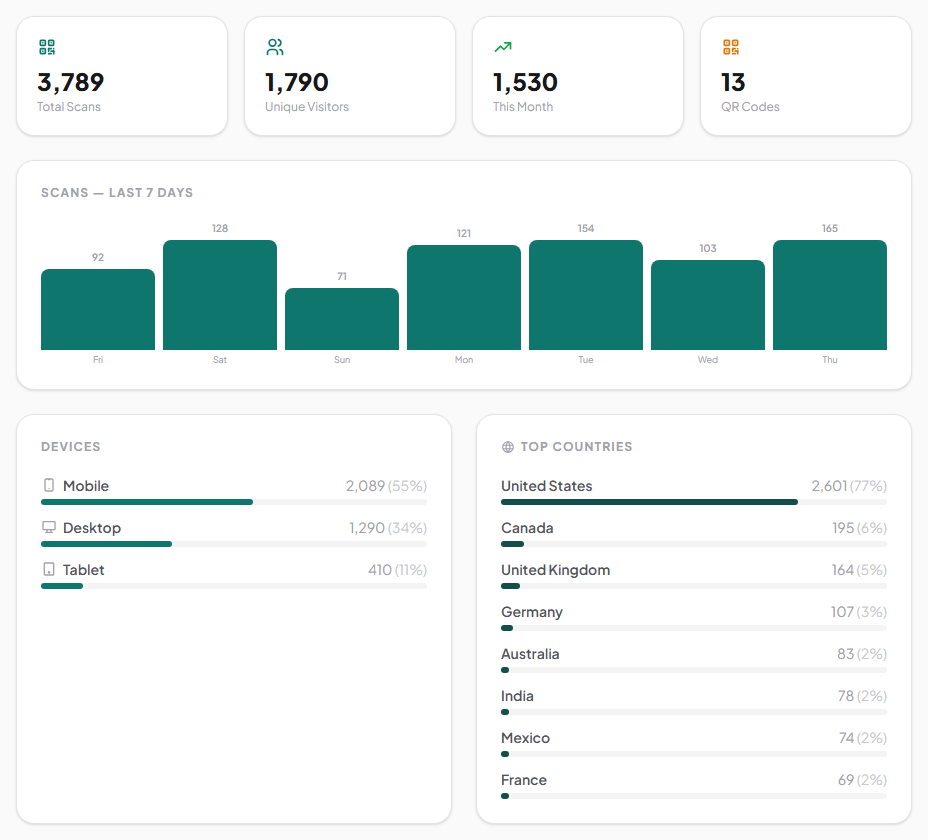The height and width of the screenshot is (840, 928).
Task: Click the 78 (2%) India count
Action: tap(862, 696)
